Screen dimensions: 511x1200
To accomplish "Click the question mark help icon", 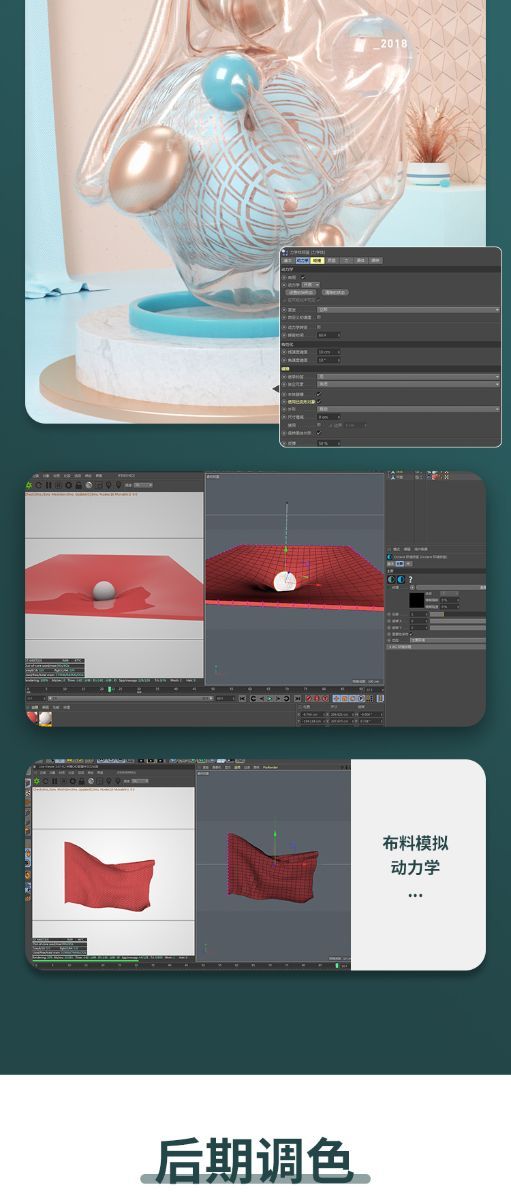I will tap(410, 579).
